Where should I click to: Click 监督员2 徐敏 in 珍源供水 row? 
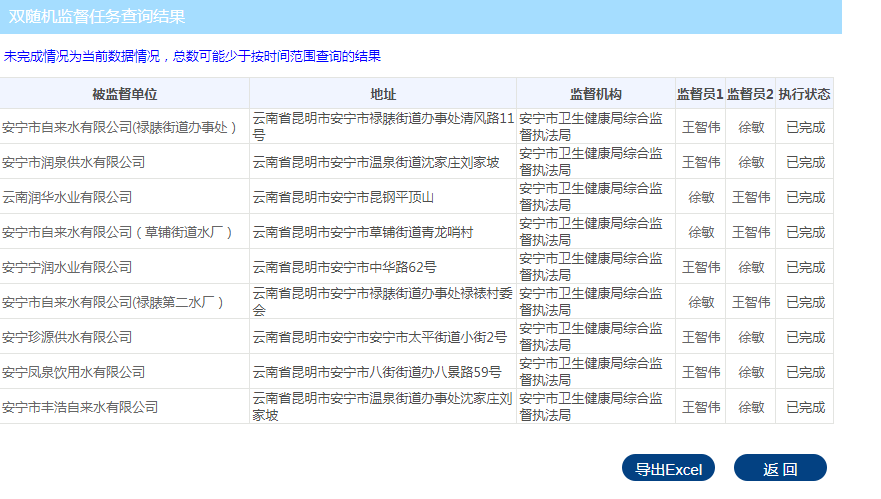click(x=751, y=337)
